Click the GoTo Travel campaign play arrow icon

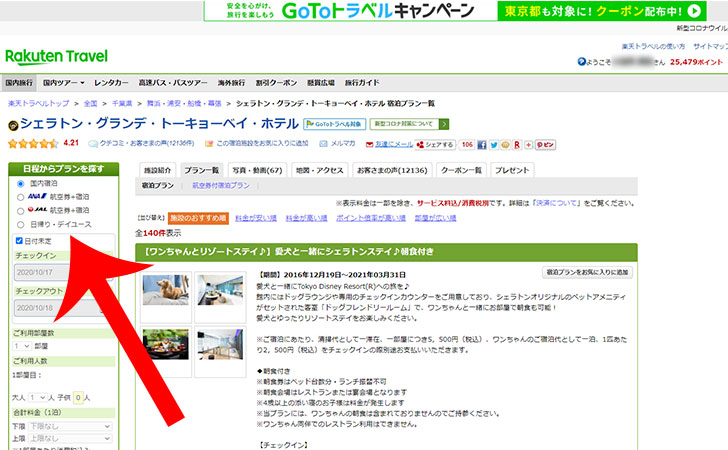[x=694, y=11]
